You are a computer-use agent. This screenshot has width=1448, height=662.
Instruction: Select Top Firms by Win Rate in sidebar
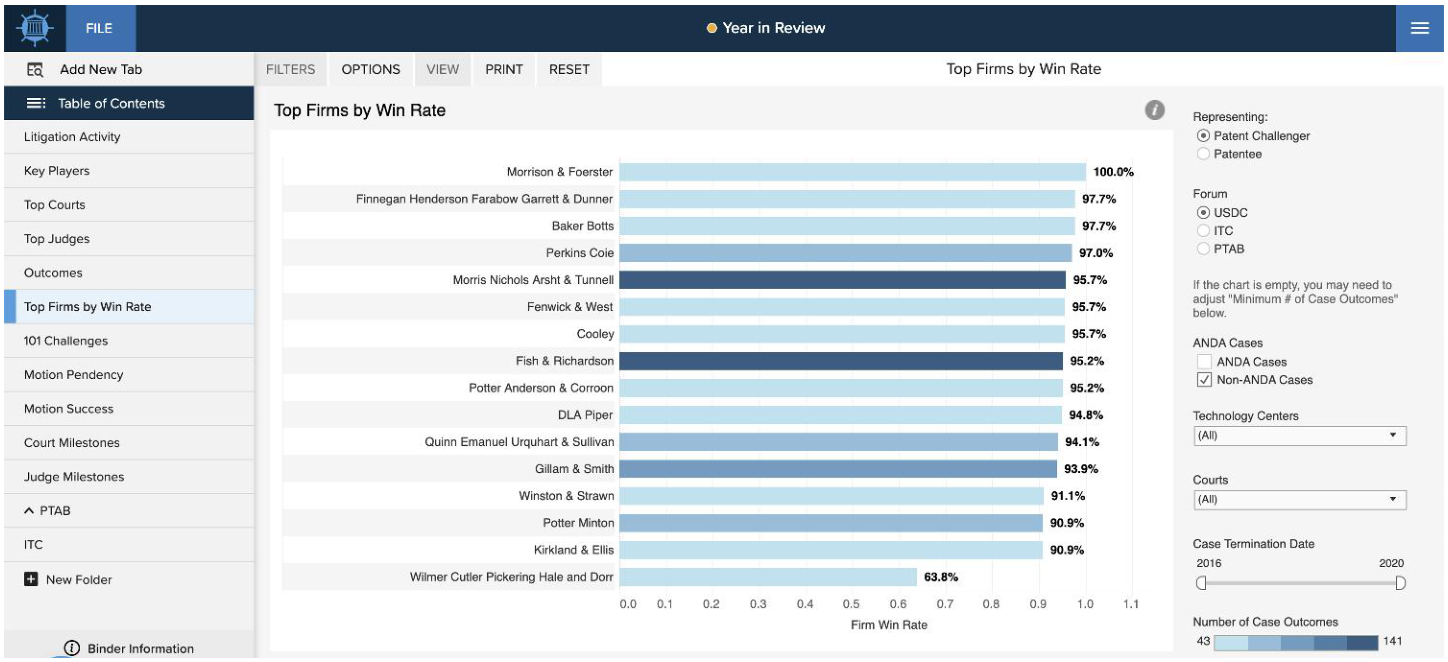pos(128,307)
